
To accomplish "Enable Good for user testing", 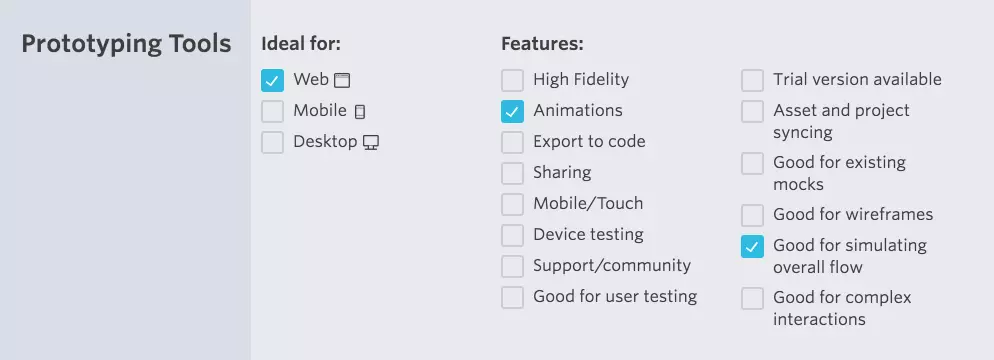I will tap(513, 298).
